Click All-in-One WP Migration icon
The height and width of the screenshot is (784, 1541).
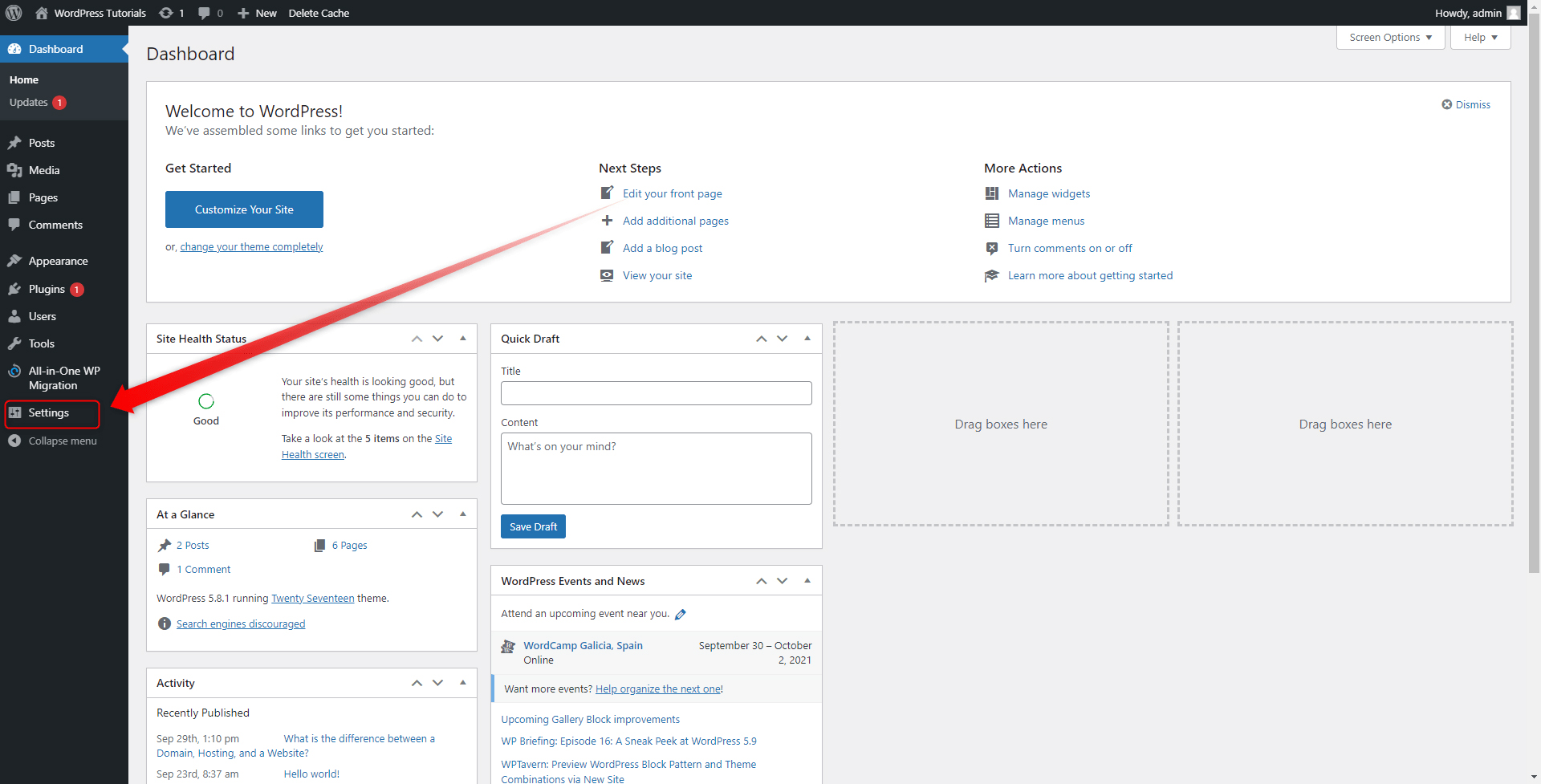pos(14,371)
